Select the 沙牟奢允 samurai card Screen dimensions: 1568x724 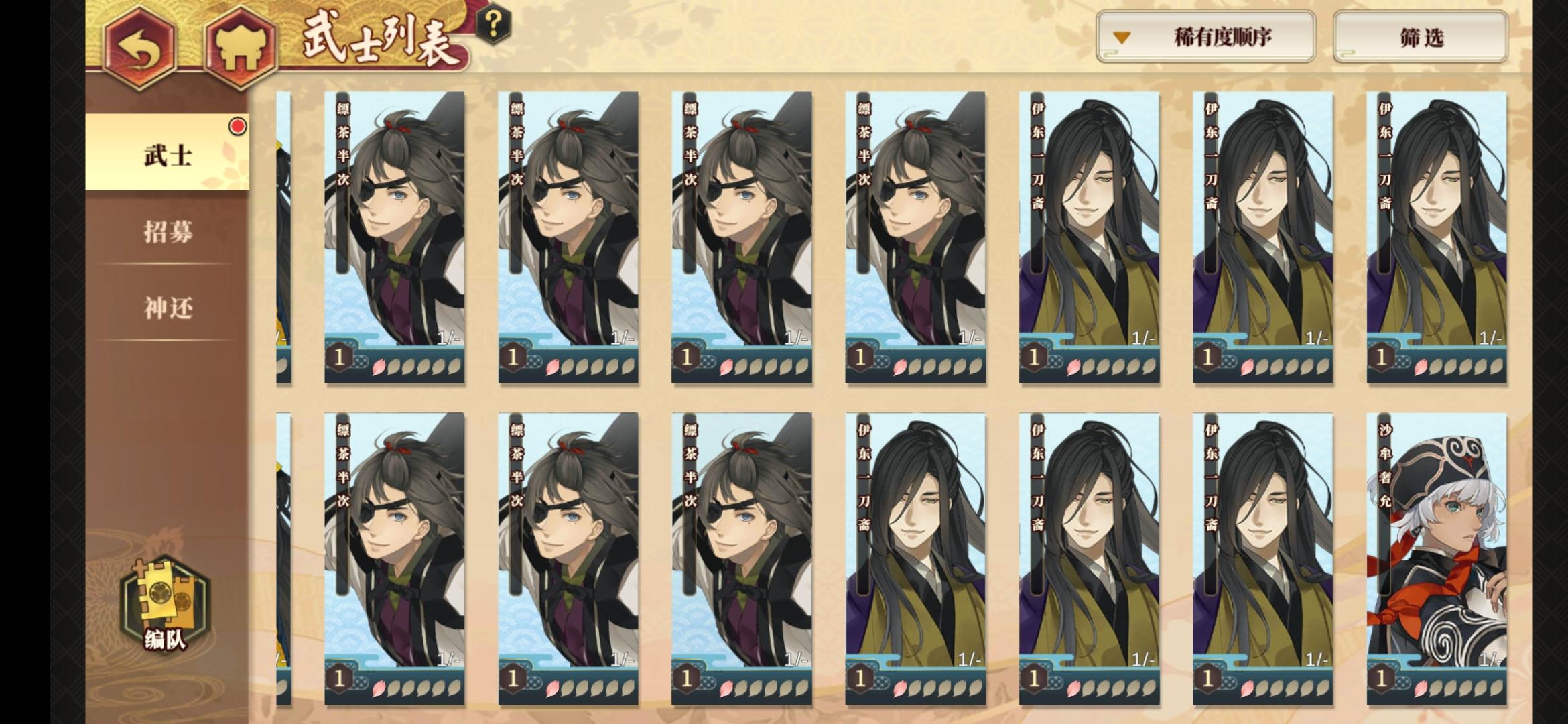coord(1437,559)
